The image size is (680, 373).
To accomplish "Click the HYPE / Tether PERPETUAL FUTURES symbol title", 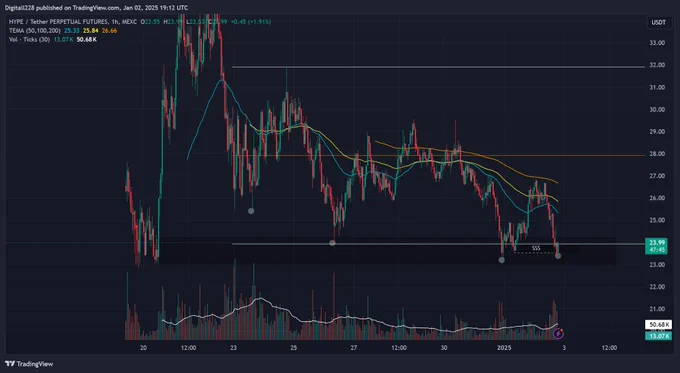I will [x=72, y=21].
